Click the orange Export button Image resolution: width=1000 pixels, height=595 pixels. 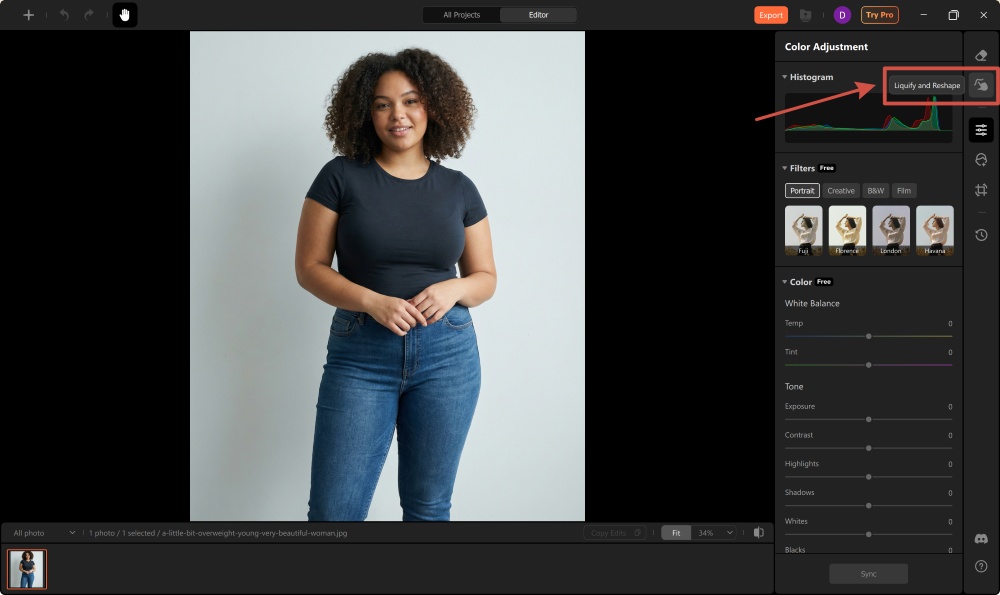[x=770, y=15]
